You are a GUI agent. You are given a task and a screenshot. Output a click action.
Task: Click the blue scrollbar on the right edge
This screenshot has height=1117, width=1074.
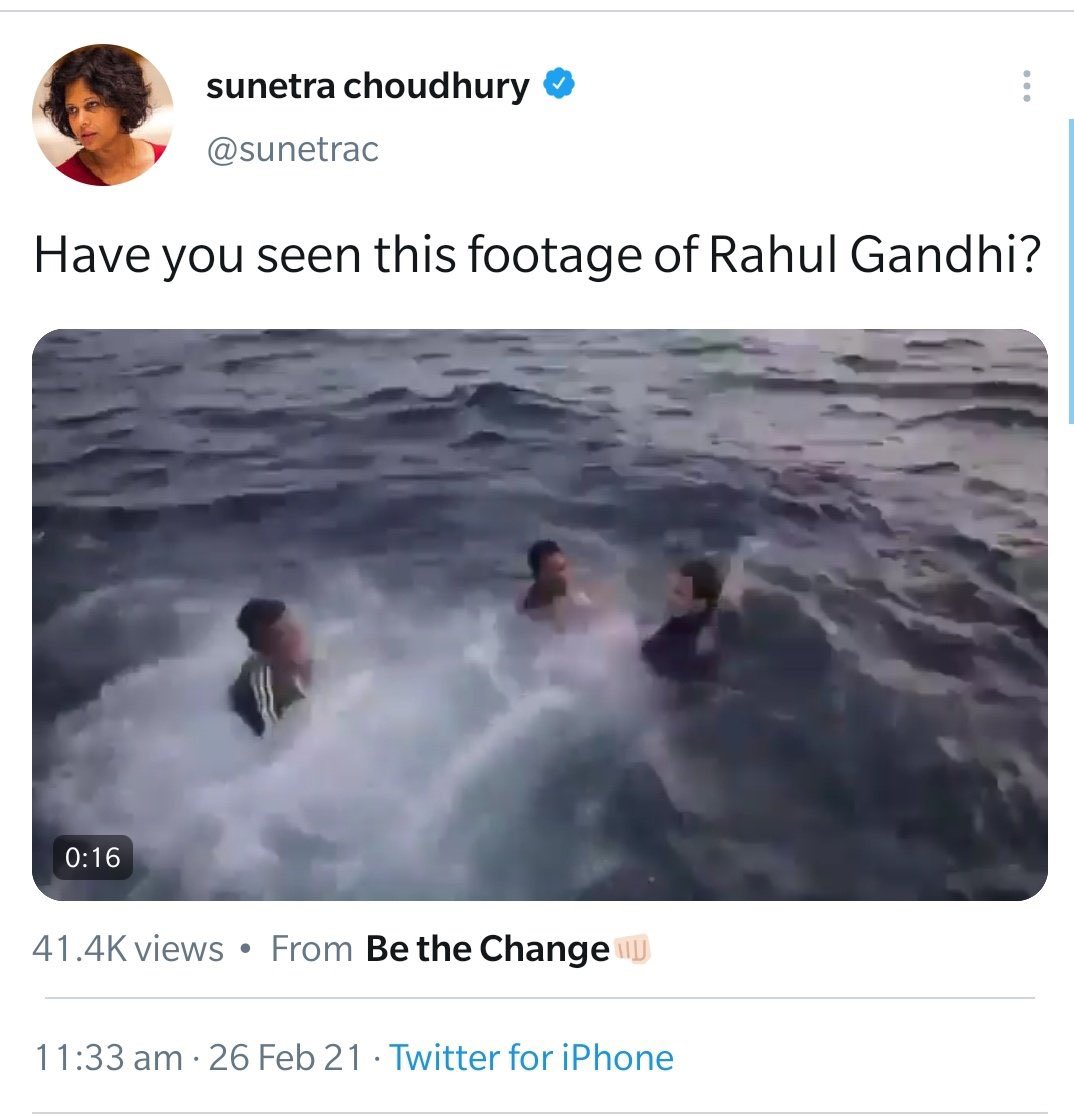1070,270
